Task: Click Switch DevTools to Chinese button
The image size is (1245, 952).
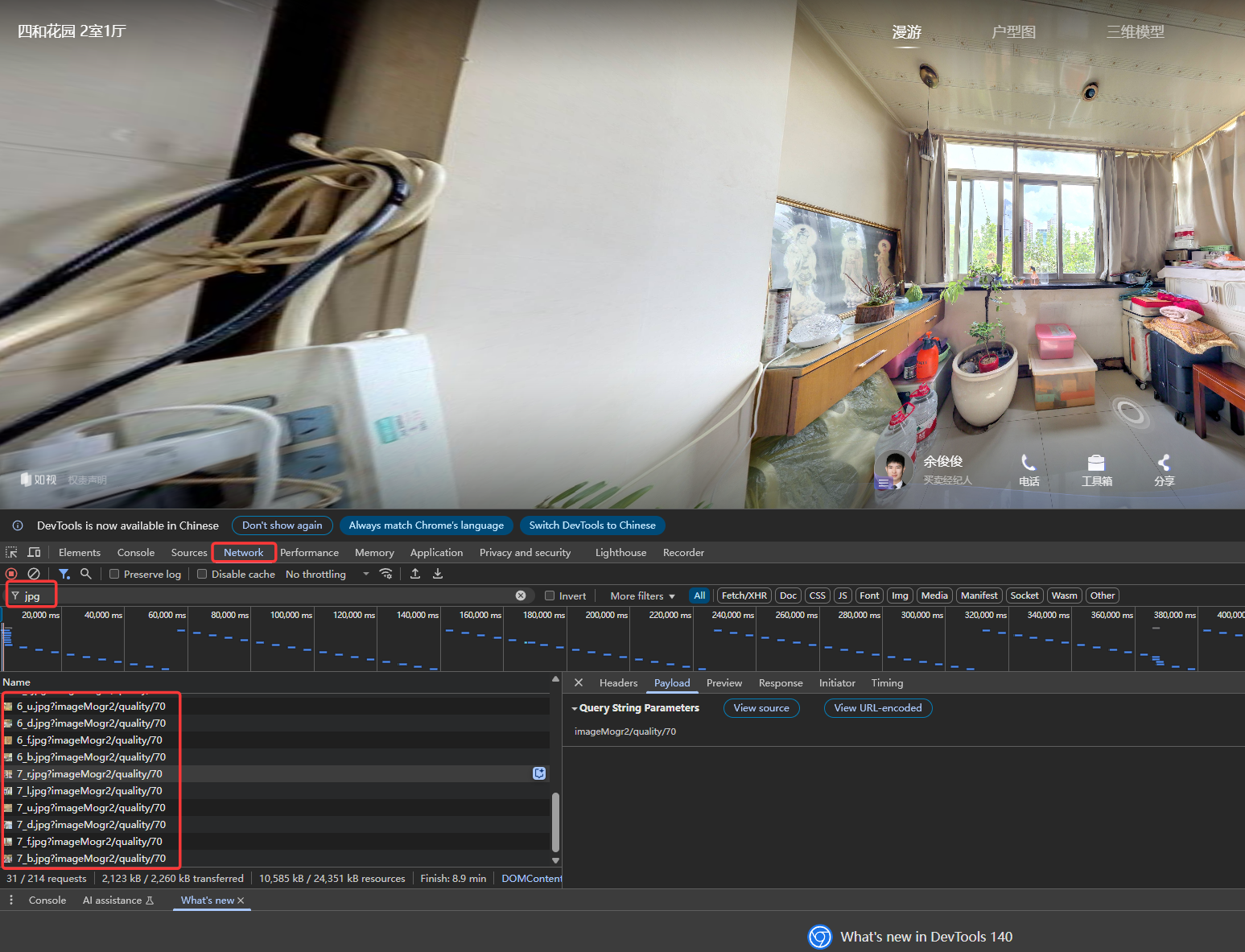Action: (592, 525)
